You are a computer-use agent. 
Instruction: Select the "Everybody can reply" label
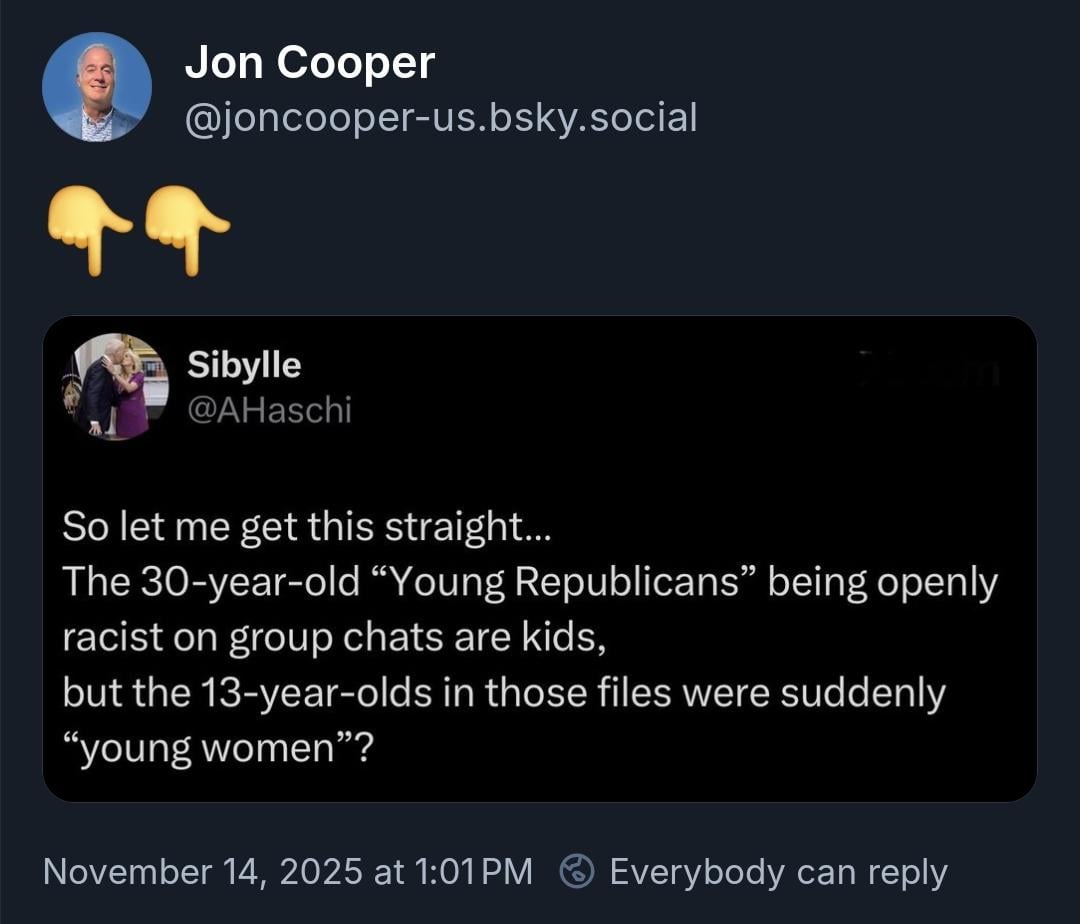click(x=778, y=872)
